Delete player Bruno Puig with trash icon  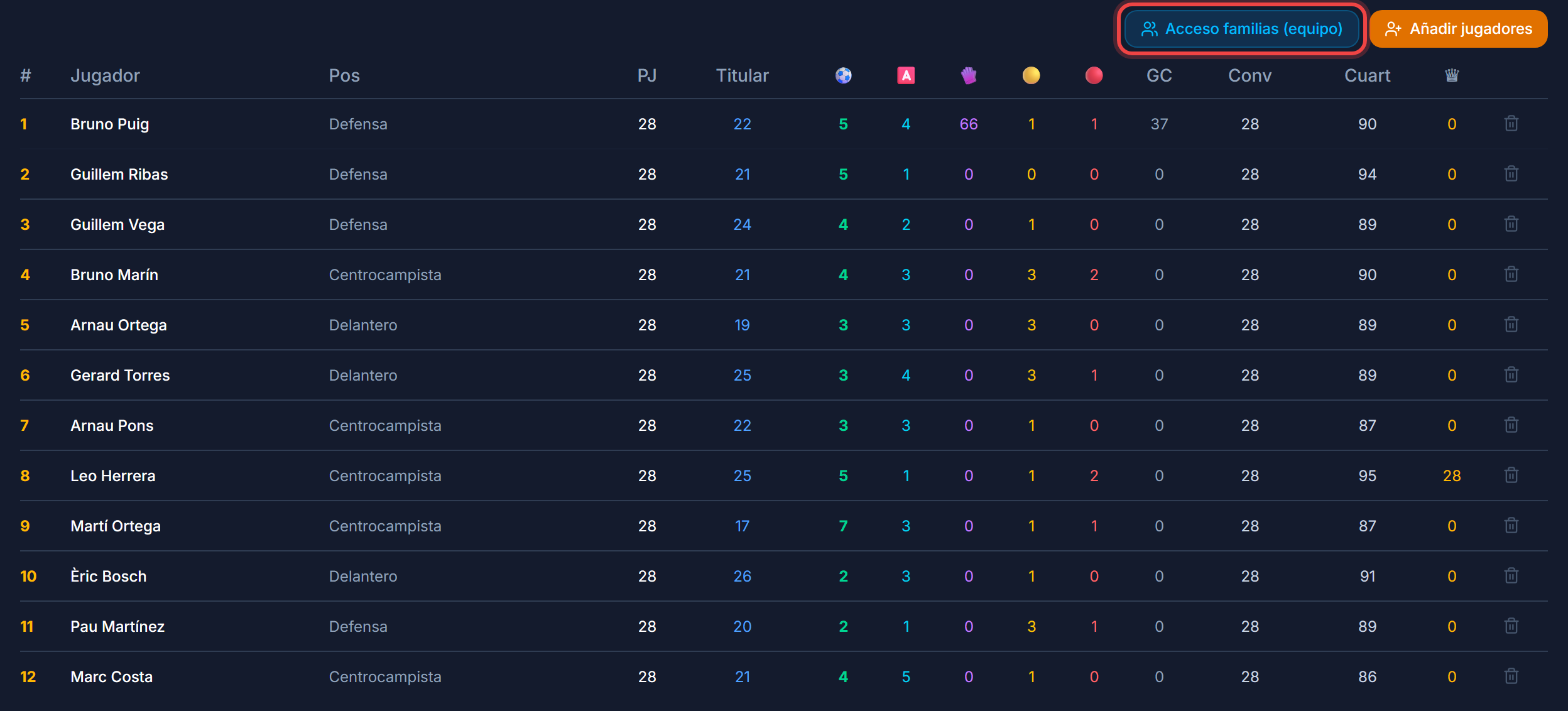coord(1511,123)
